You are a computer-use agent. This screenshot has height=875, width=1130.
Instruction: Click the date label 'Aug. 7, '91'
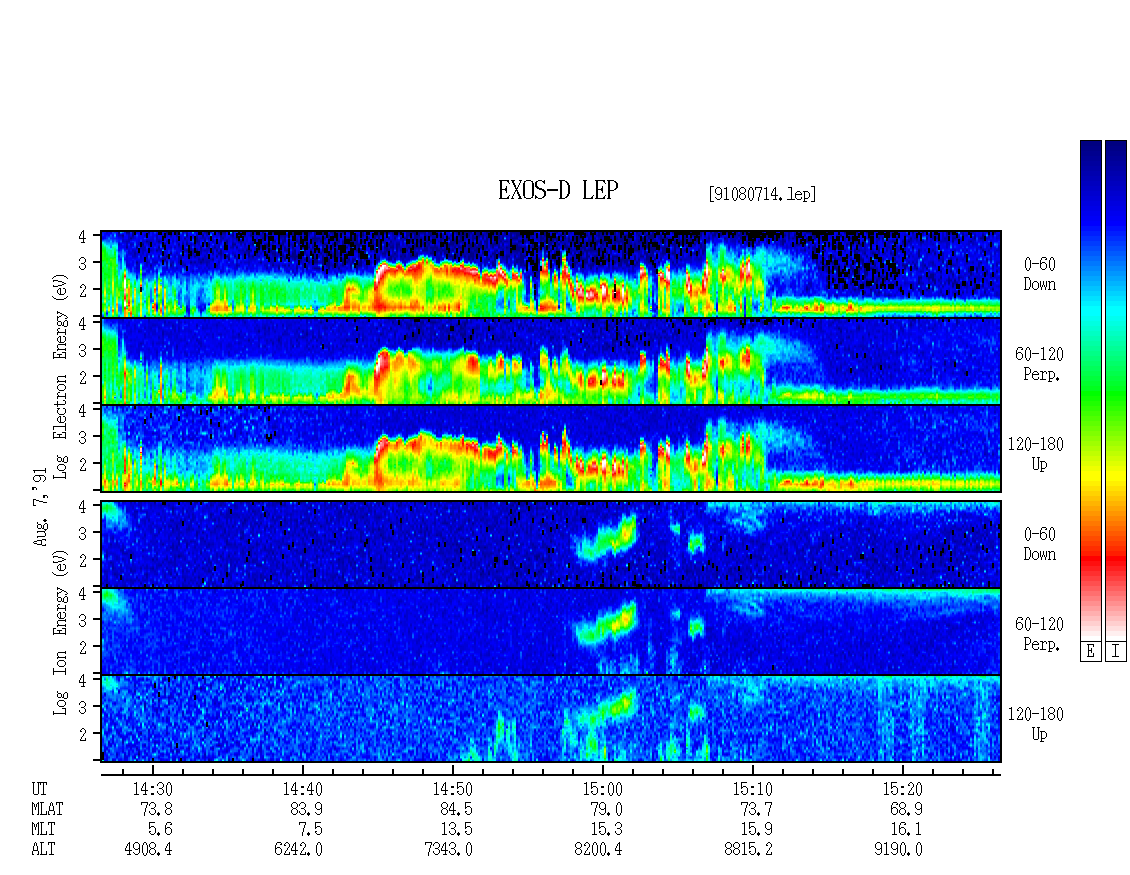pyautogui.click(x=41, y=507)
